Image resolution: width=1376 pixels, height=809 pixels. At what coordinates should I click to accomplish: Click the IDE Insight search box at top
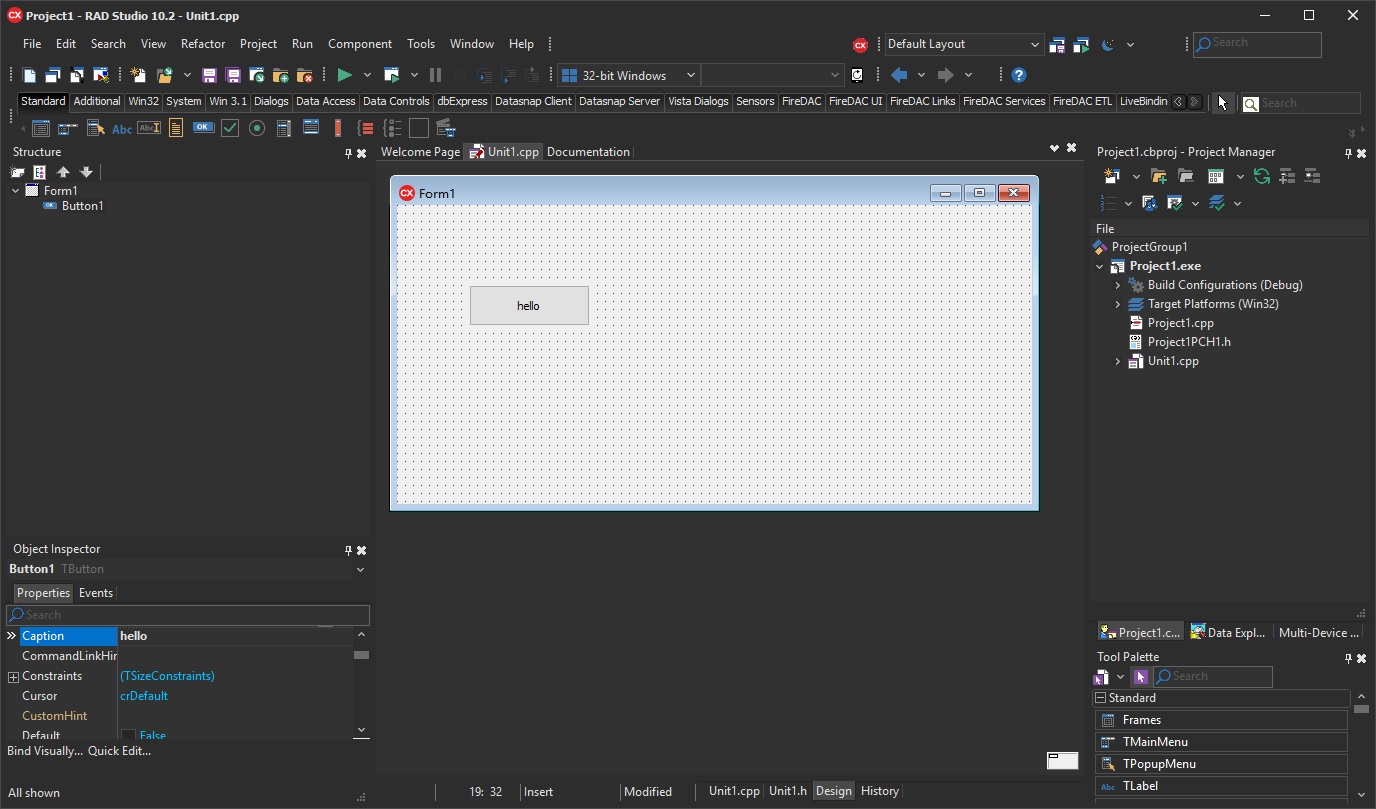(x=1257, y=44)
